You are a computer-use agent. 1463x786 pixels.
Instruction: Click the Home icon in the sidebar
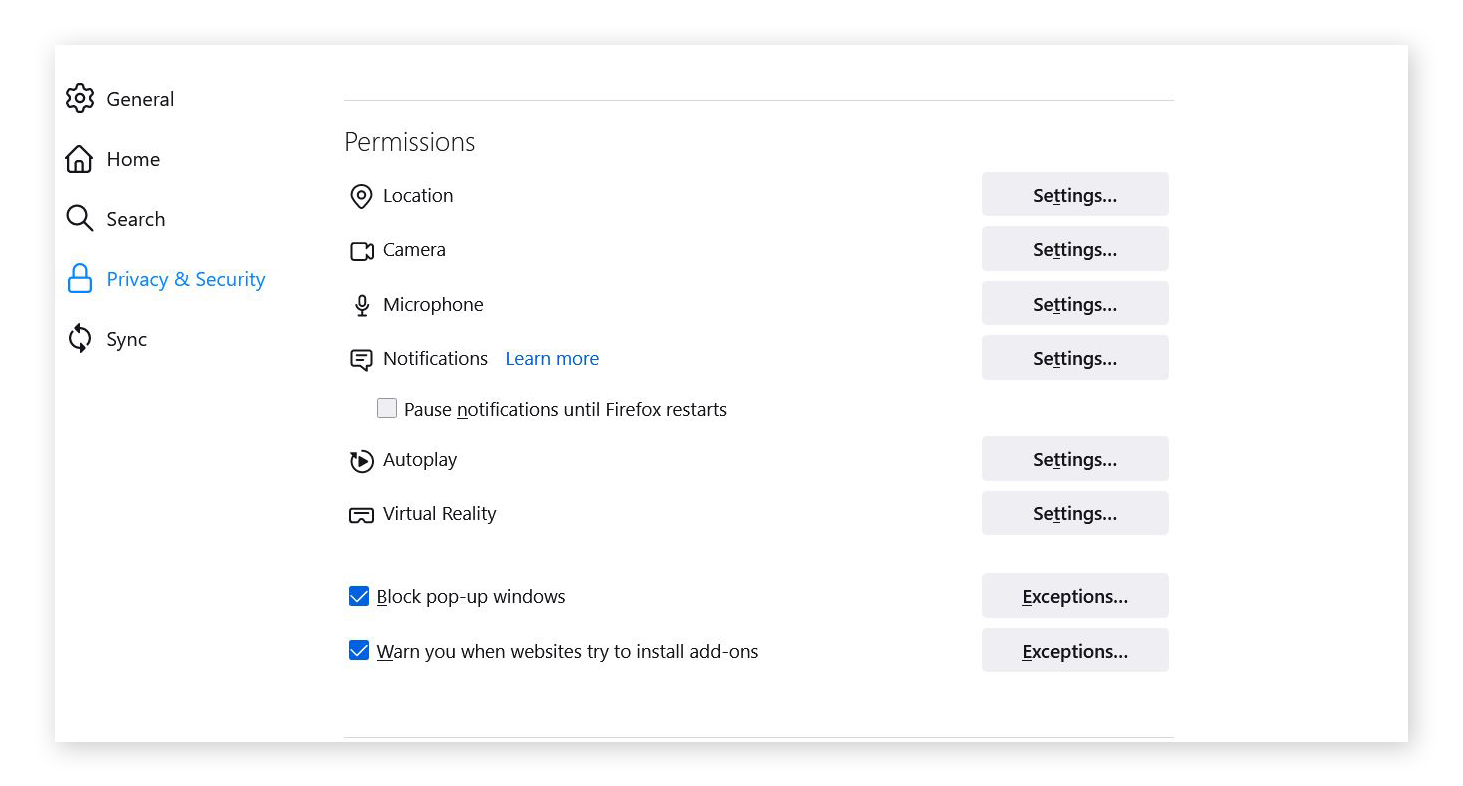79,159
